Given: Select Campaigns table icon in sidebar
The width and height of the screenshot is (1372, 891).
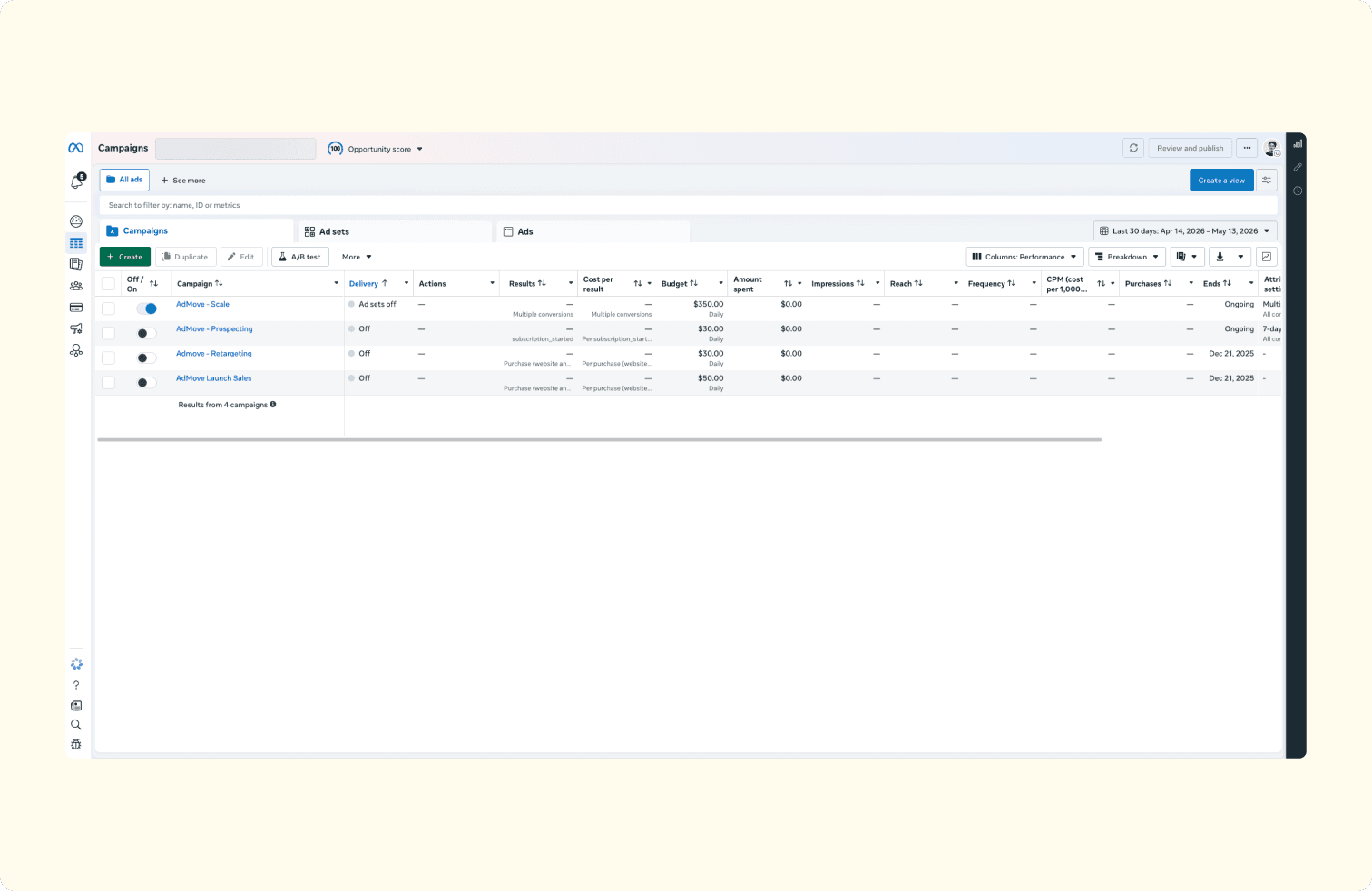Looking at the screenshot, I should click(x=76, y=243).
